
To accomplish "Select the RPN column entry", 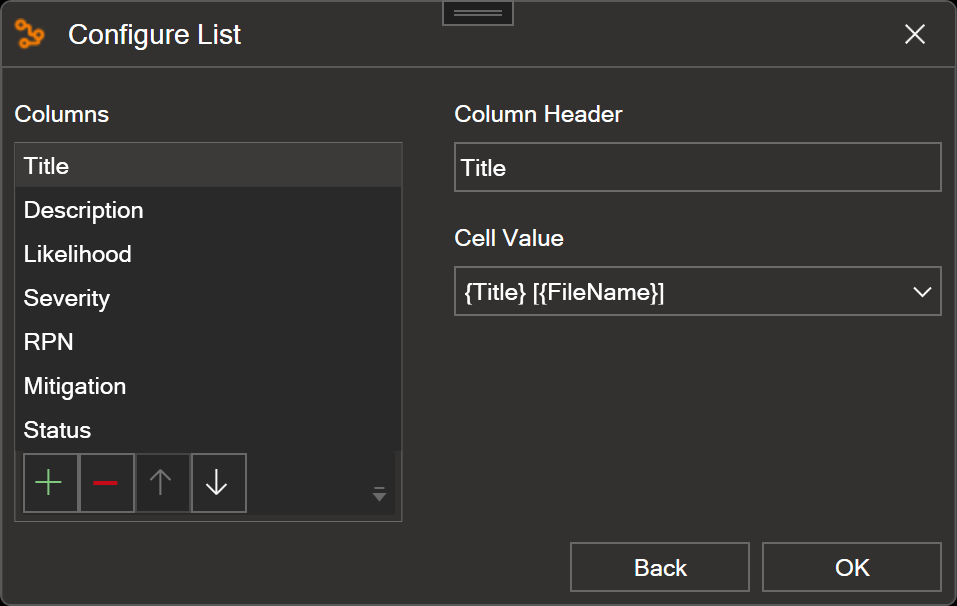I will pyautogui.click(x=208, y=342).
